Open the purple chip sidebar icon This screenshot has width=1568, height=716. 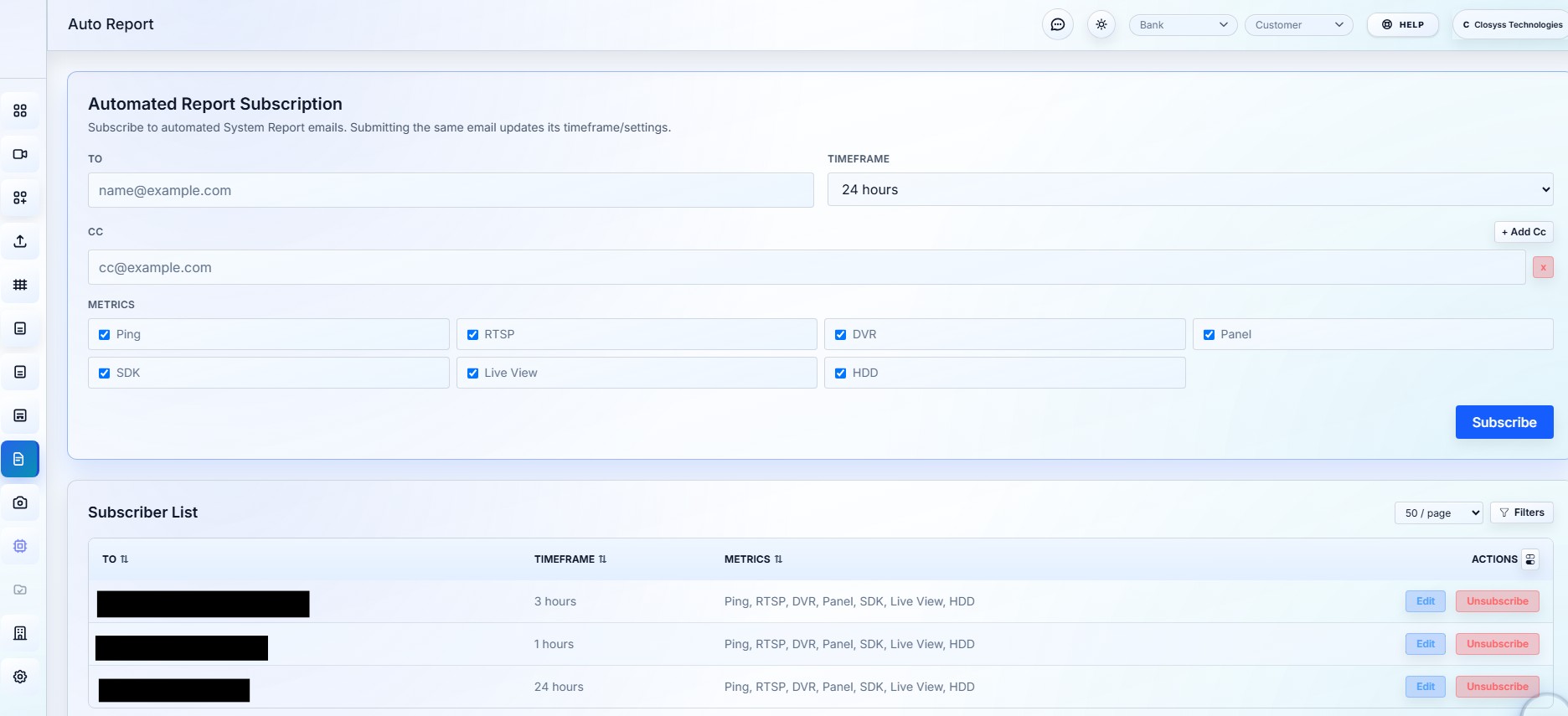(20, 546)
